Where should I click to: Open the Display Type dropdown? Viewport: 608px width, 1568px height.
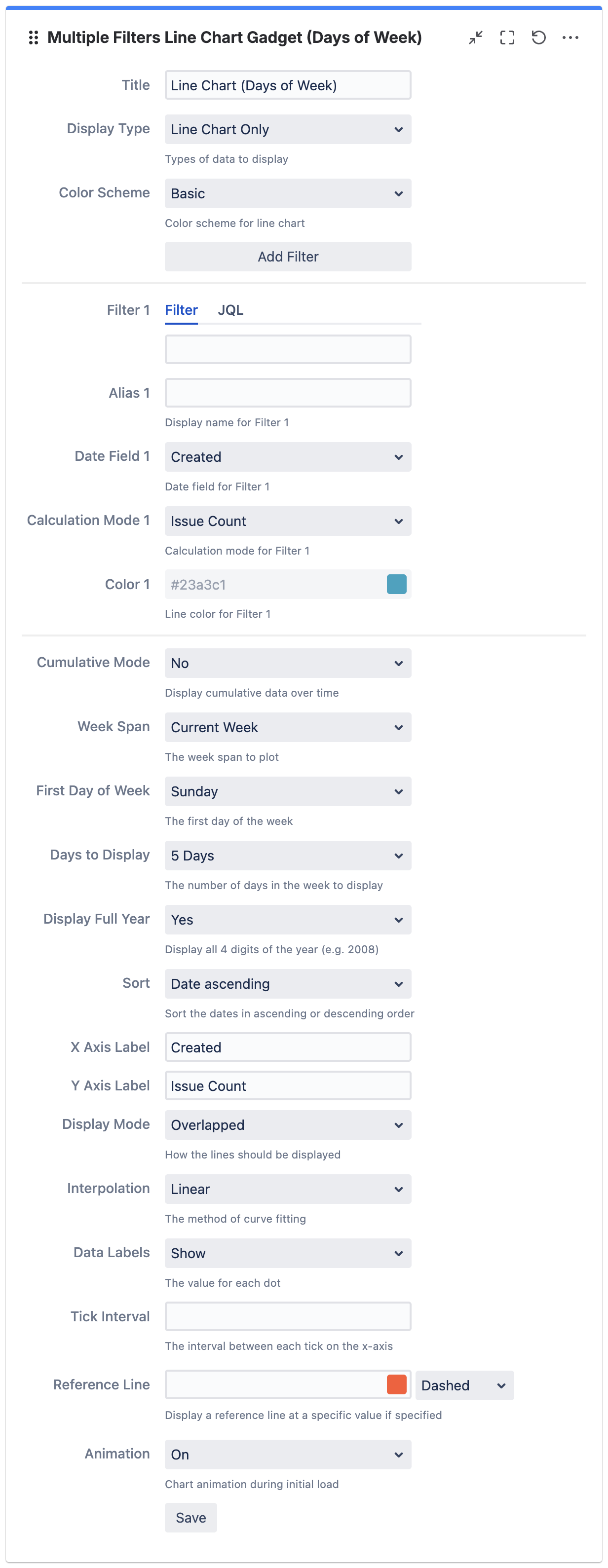(x=288, y=130)
